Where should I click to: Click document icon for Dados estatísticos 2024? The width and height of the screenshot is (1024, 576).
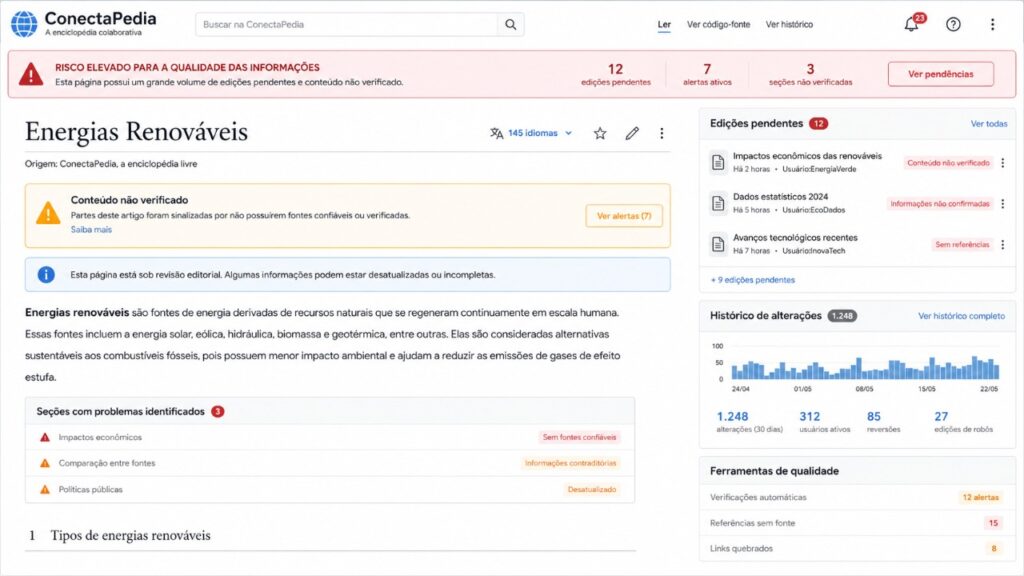click(718, 203)
